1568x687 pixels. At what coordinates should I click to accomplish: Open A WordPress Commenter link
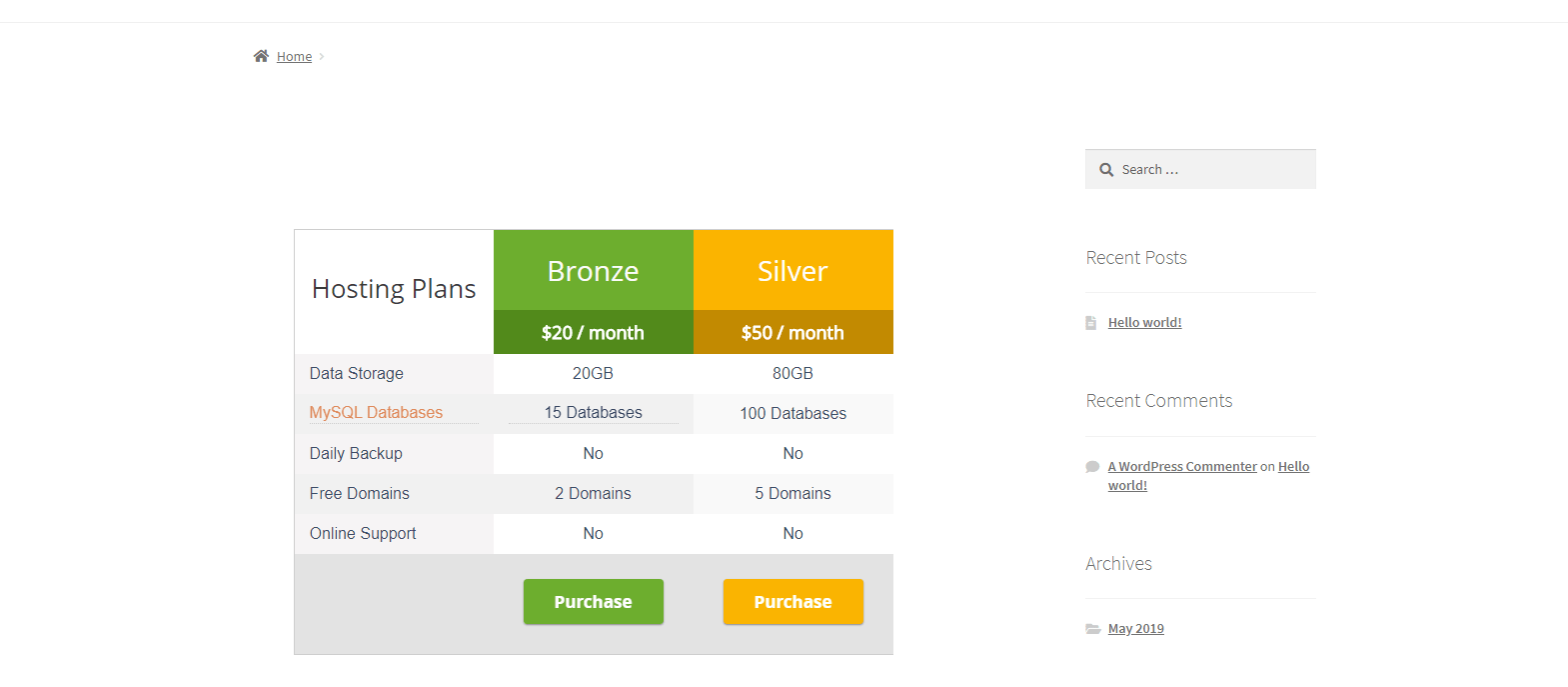pyautogui.click(x=1182, y=467)
